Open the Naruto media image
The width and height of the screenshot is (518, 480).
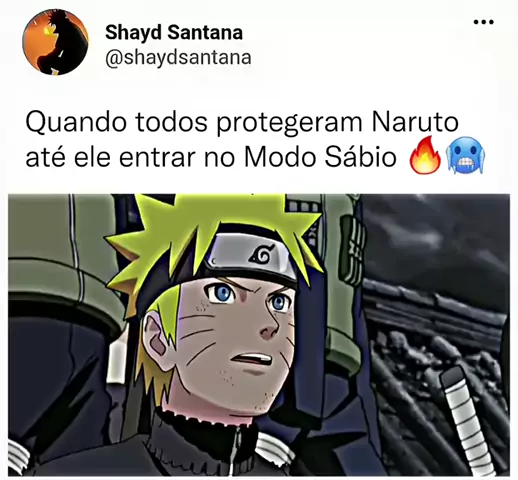[x=259, y=335]
